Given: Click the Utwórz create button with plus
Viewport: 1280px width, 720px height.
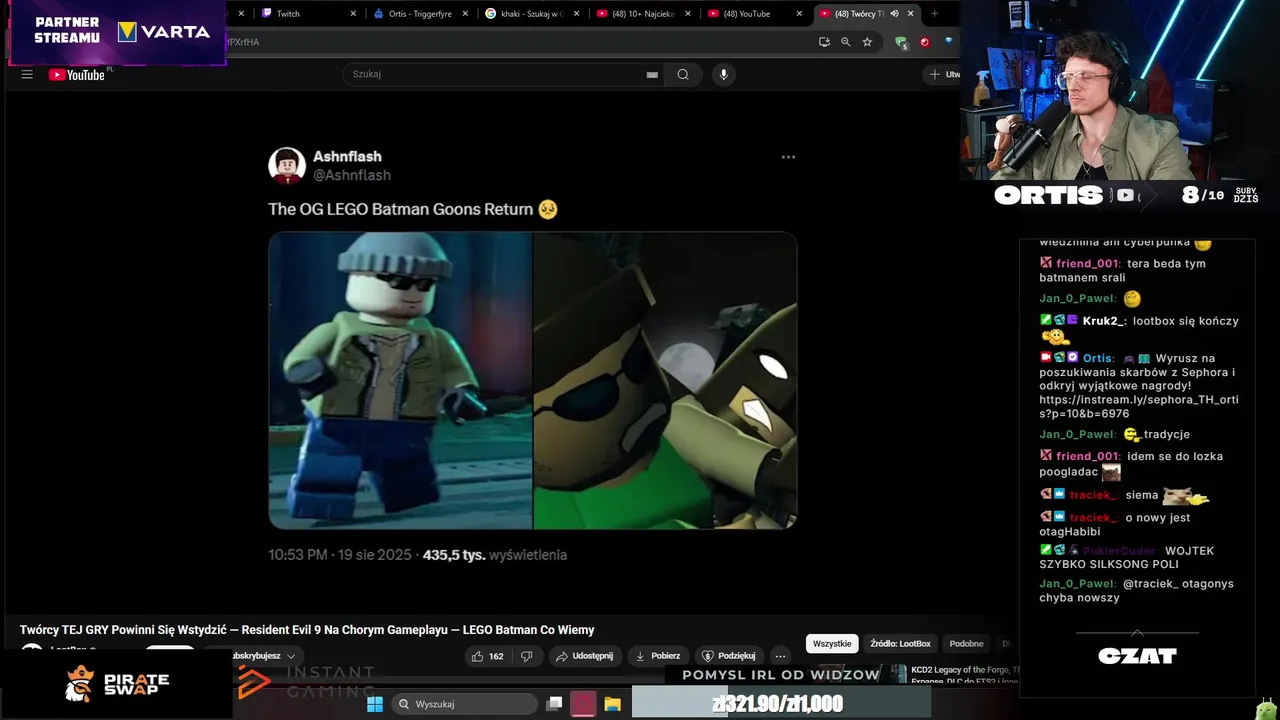Looking at the screenshot, I should pos(943,74).
